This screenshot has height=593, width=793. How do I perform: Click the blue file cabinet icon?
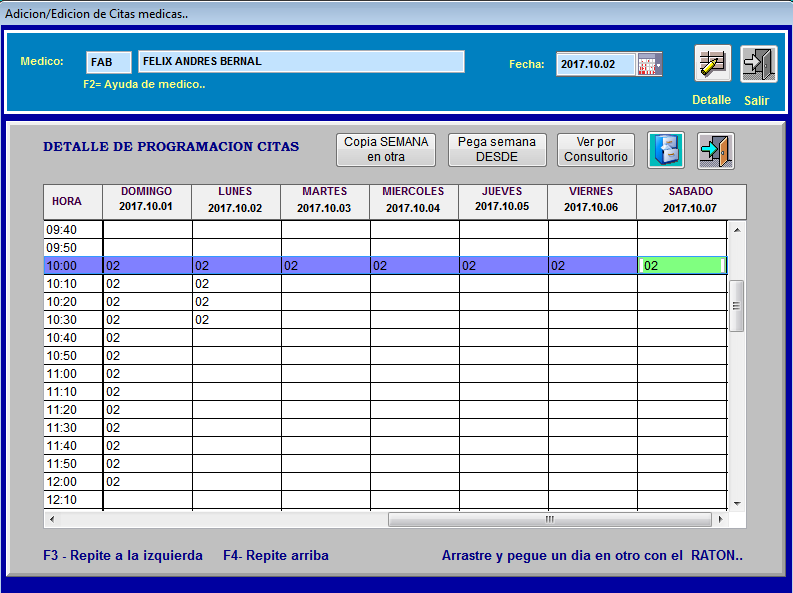click(666, 151)
